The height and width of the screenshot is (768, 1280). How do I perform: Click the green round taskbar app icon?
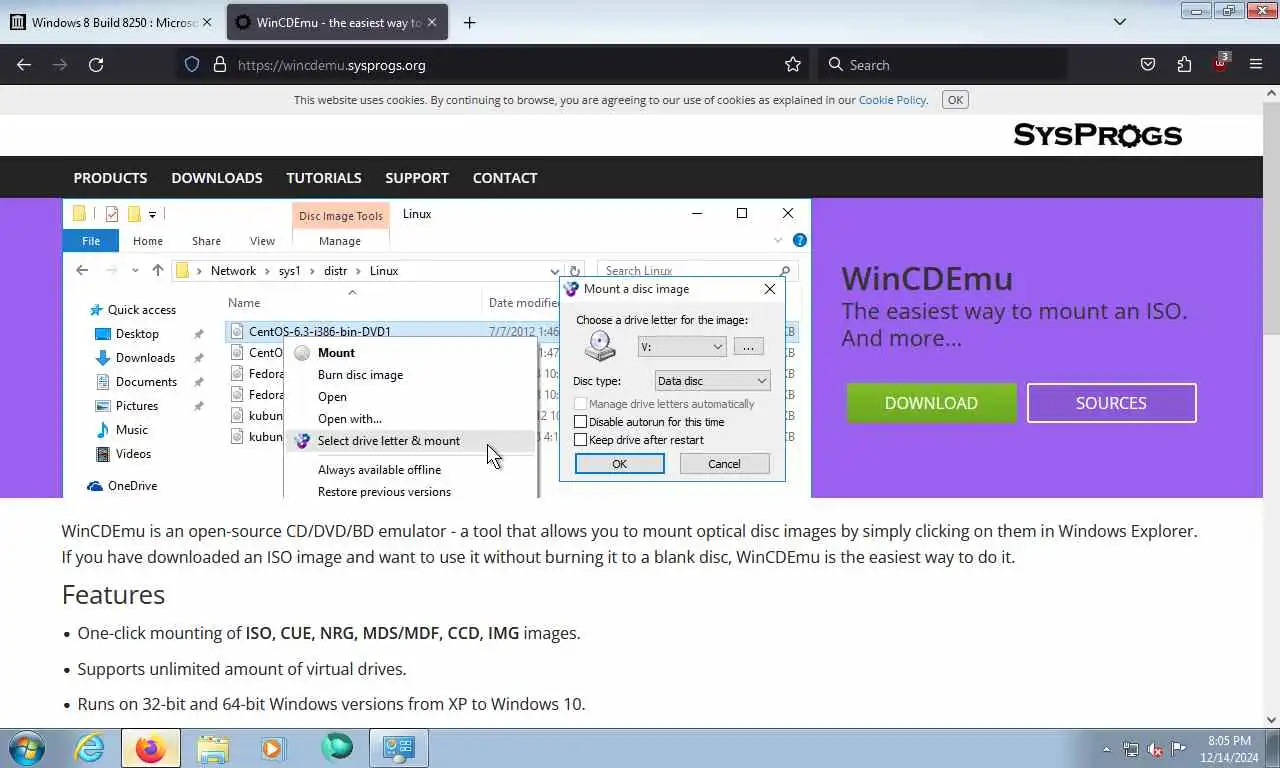tap(337, 748)
